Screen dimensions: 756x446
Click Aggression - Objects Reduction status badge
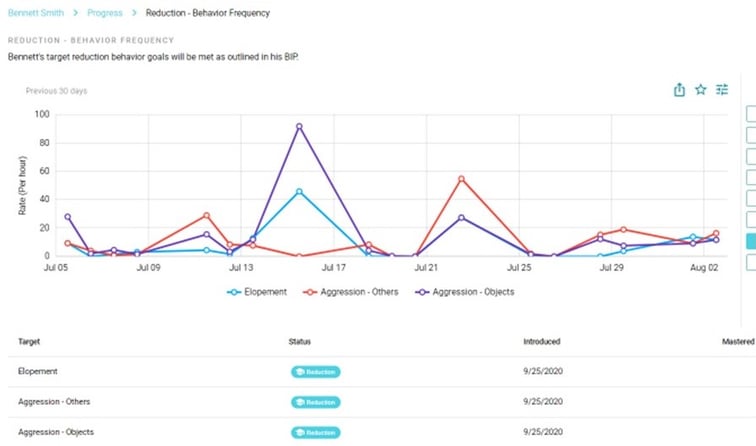[x=315, y=432]
